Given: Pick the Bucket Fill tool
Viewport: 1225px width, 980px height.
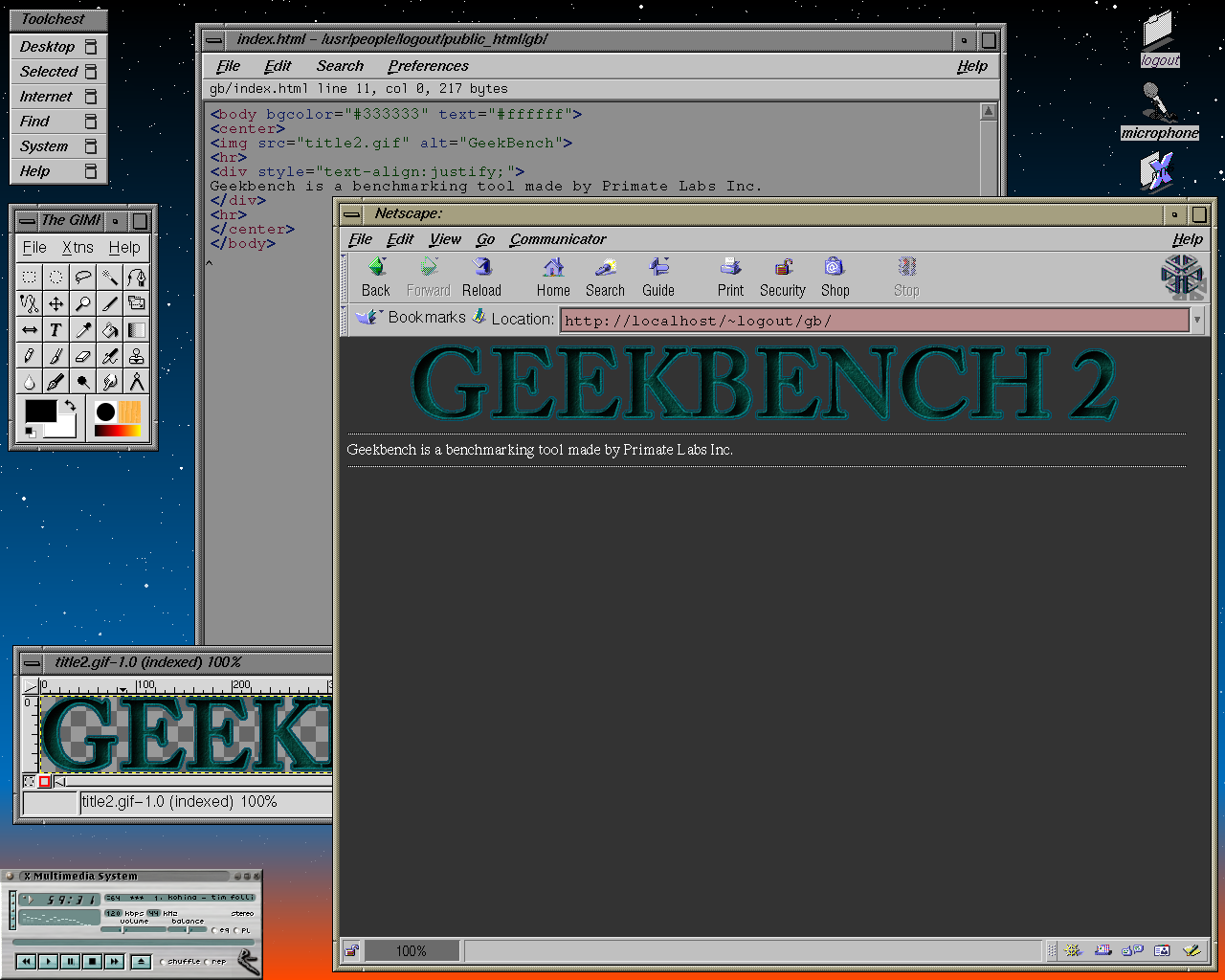Looking at the screenshot, I should coord(110,330).
